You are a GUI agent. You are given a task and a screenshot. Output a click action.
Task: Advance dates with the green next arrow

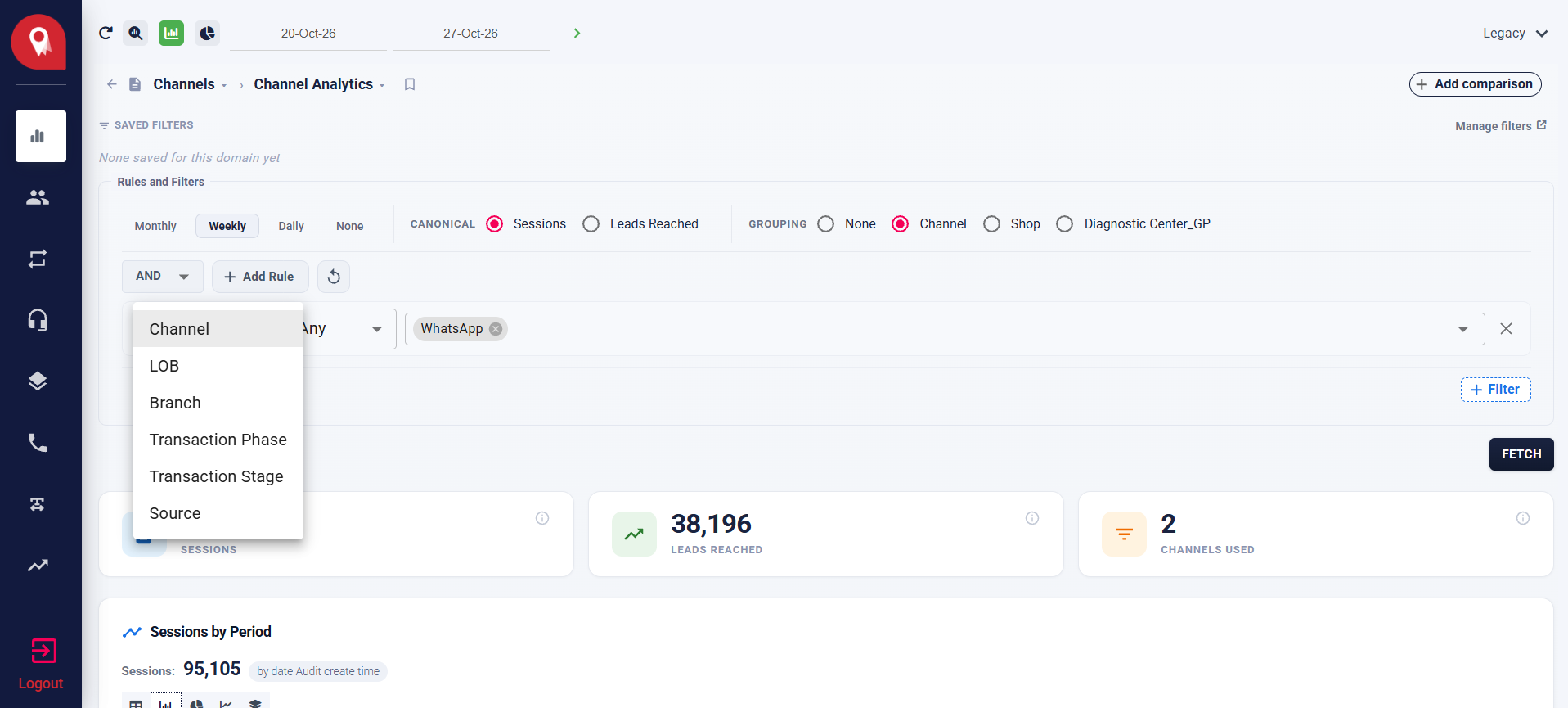click(x=577, y=33)
